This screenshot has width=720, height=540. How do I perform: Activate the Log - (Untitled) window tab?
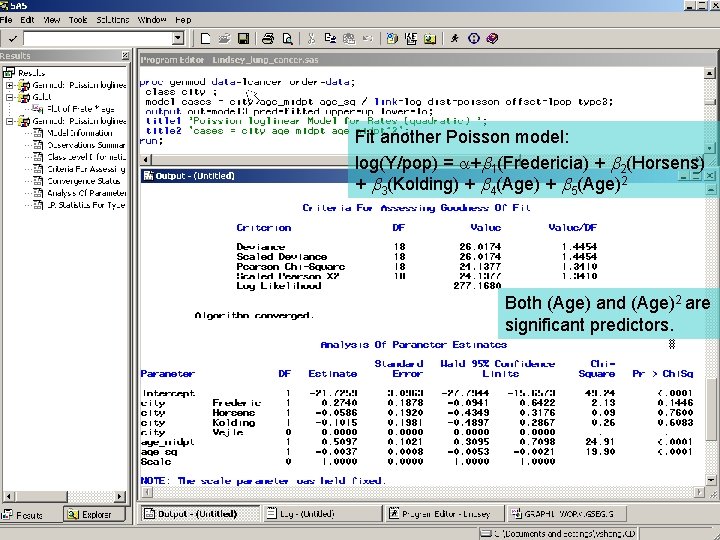coord(322,513)
